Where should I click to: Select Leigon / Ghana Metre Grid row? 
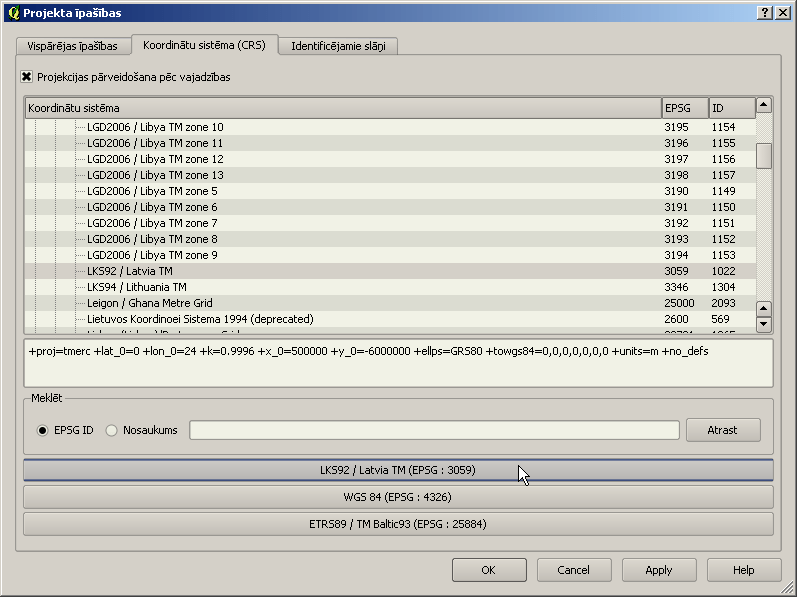390,303
